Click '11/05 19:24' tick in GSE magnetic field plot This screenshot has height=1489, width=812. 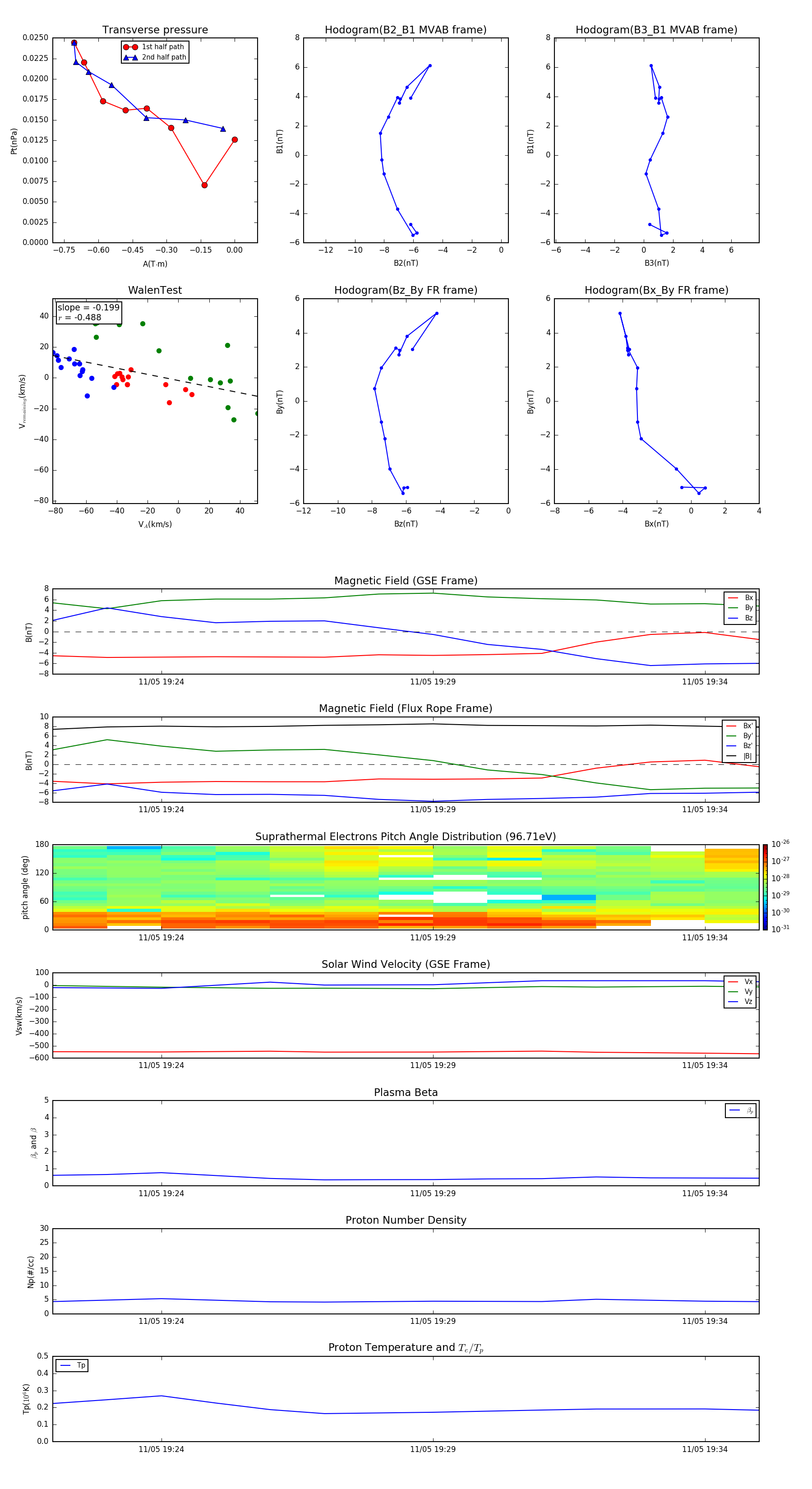tap(161, 682)
